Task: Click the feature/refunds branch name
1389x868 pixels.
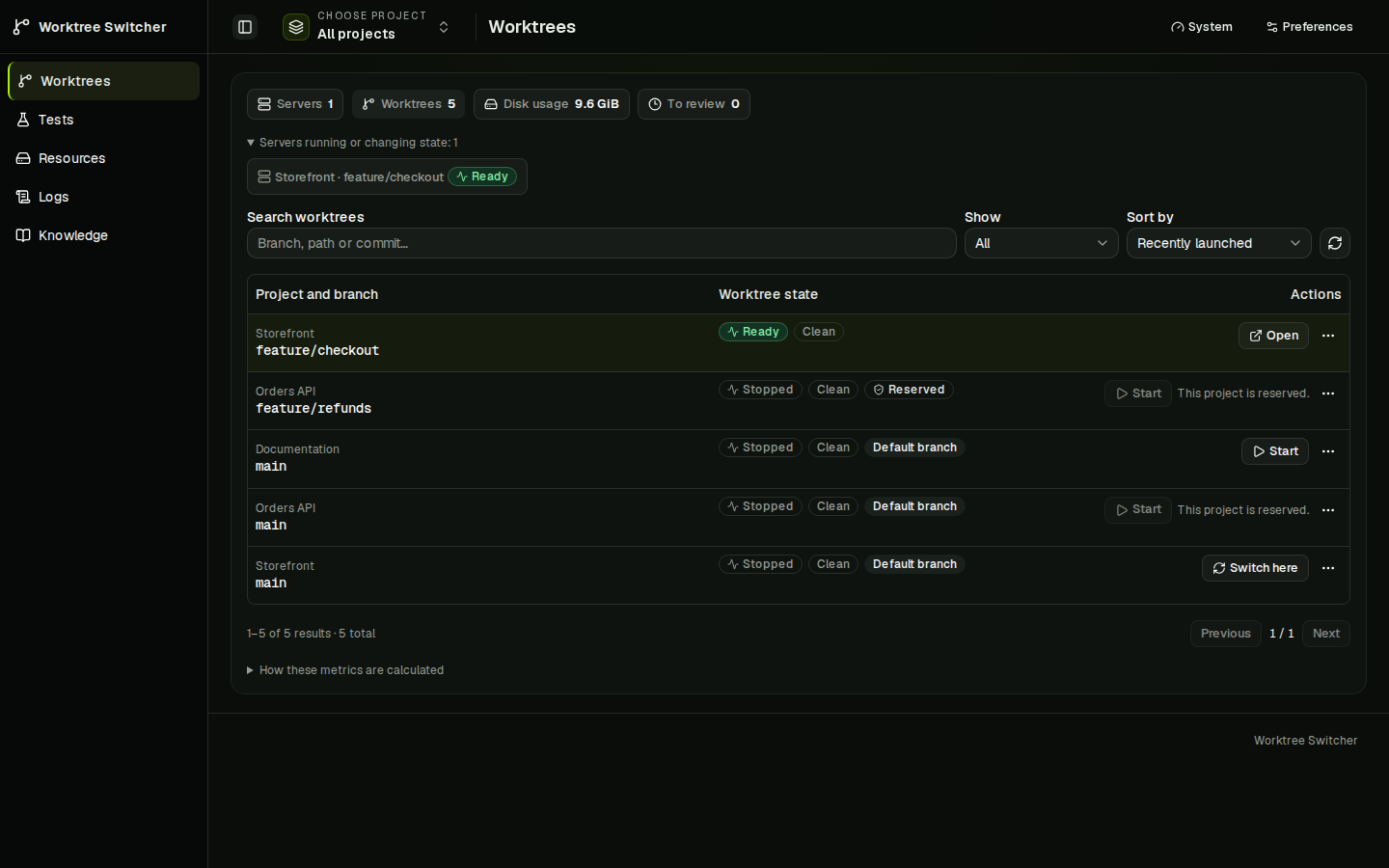Action: [x=313, y=409]
